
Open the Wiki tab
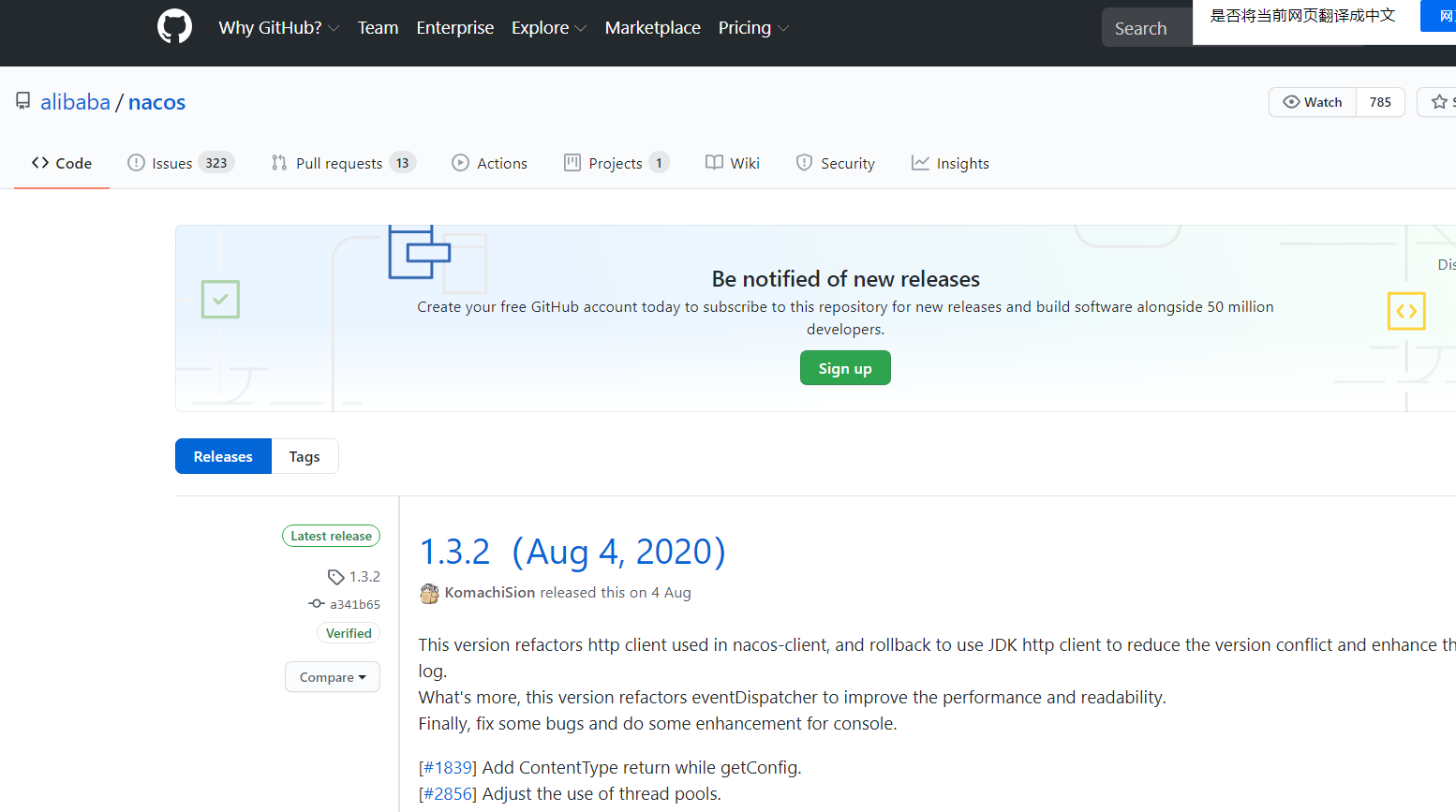pyautogui.click(x=733, y=163)
